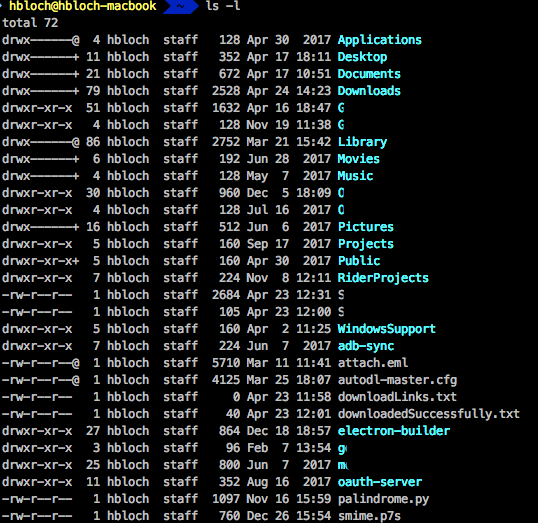Screen dimensions: 538x523
Task: Select the Pictures directory name
Action: [366, 227]
